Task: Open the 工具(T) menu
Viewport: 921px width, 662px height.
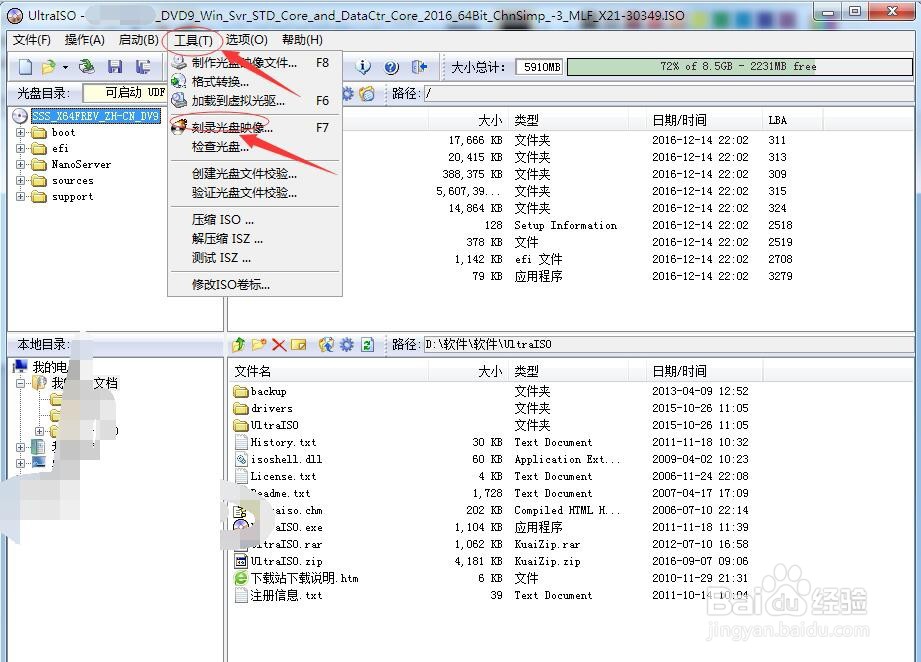Action: click(x=193, y=40)
